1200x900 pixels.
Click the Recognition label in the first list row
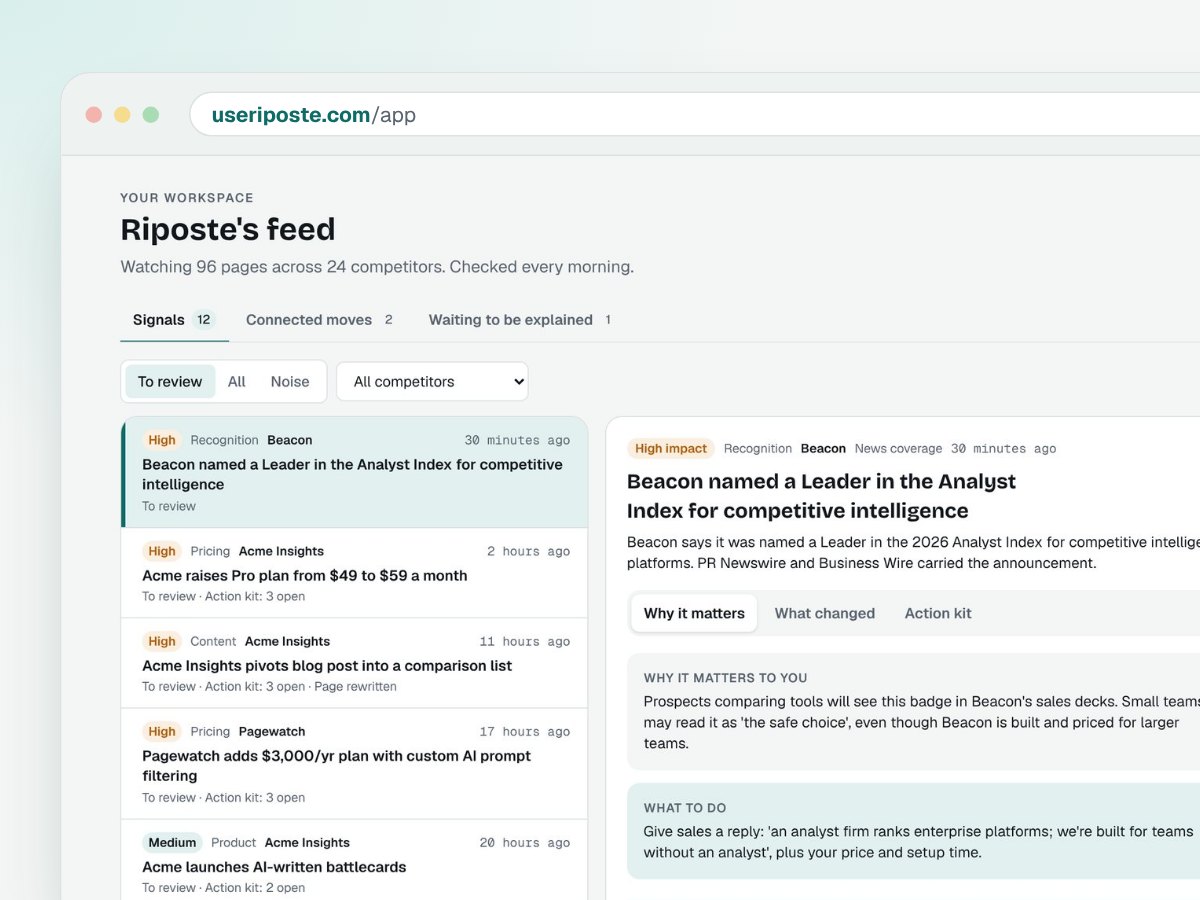click(224, 440)
